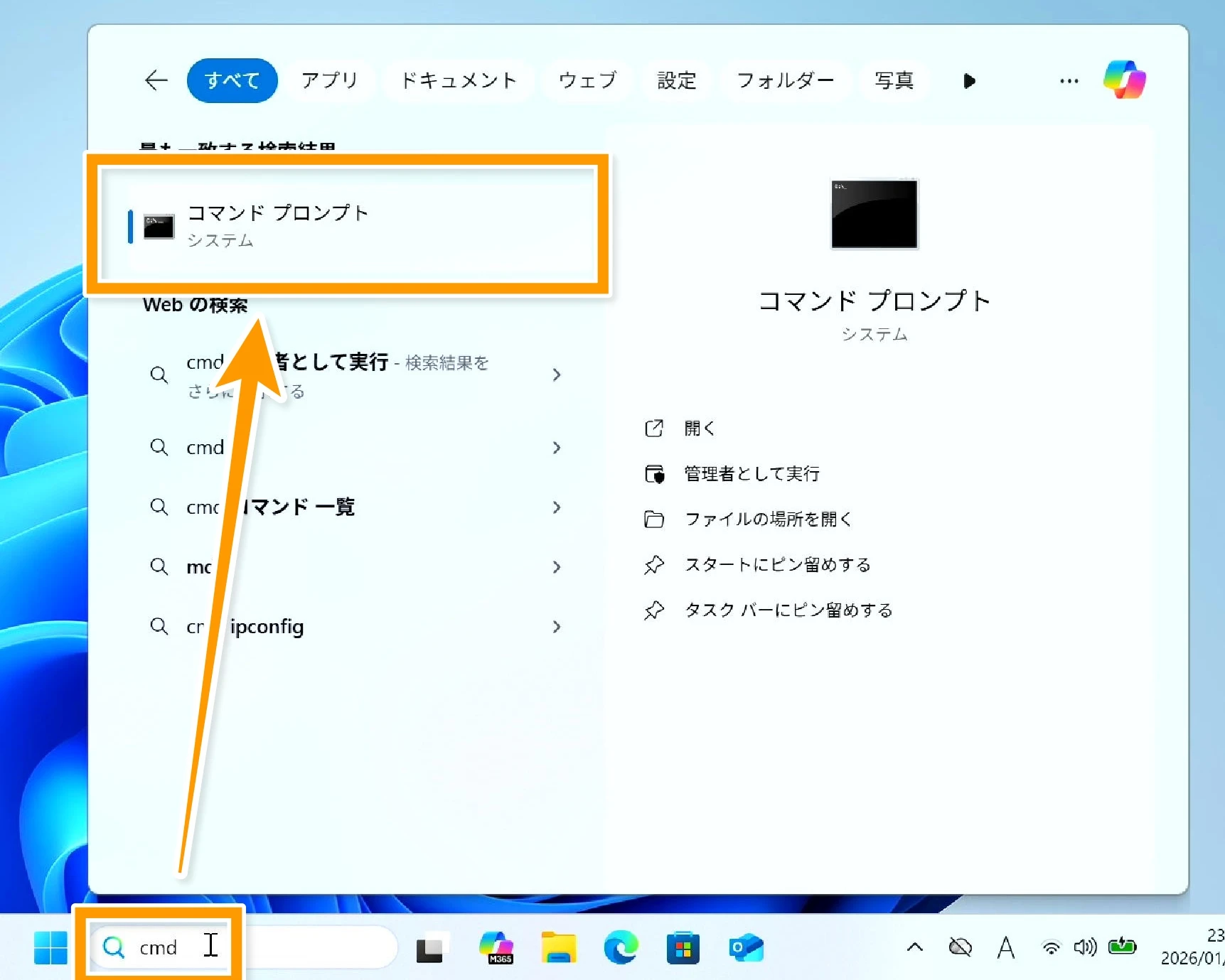
Task: Open the volume control in system tray
Action: 1085,947
